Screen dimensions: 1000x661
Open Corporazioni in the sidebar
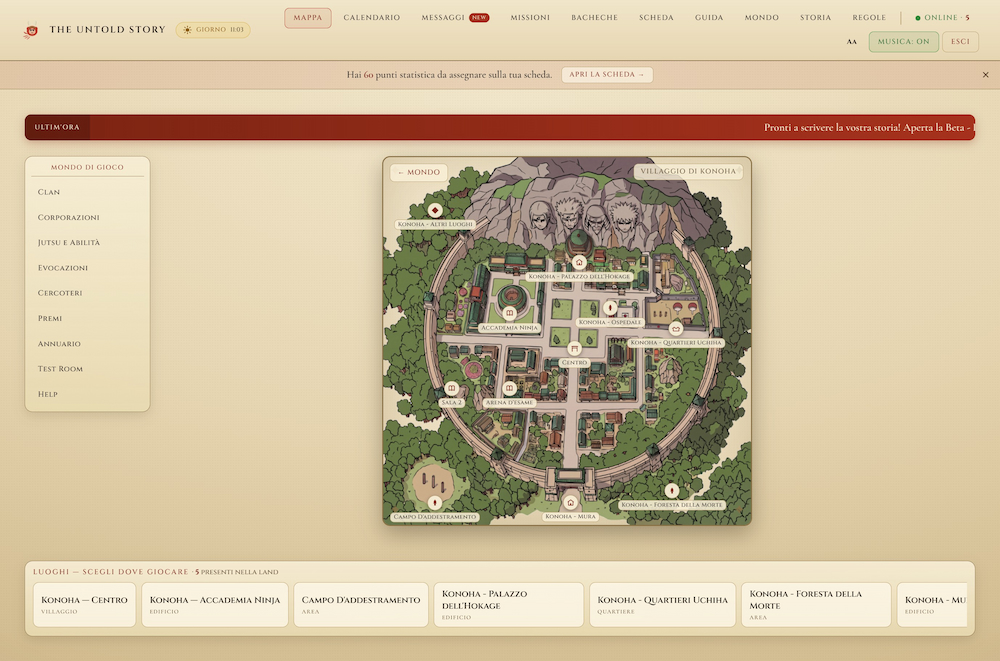tap(87, 218)
